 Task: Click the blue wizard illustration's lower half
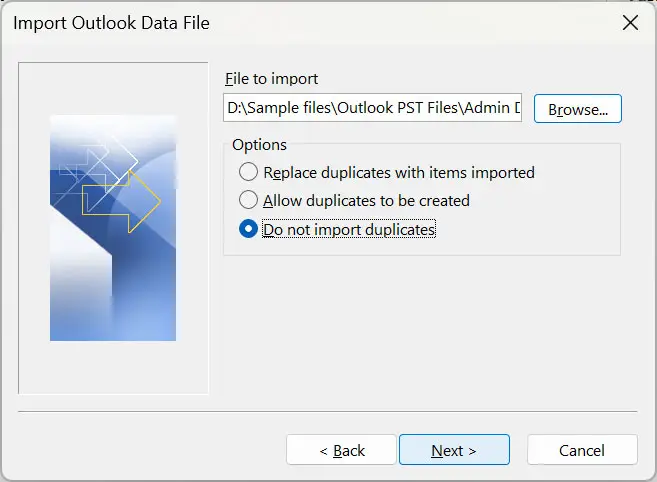[113, 290]
